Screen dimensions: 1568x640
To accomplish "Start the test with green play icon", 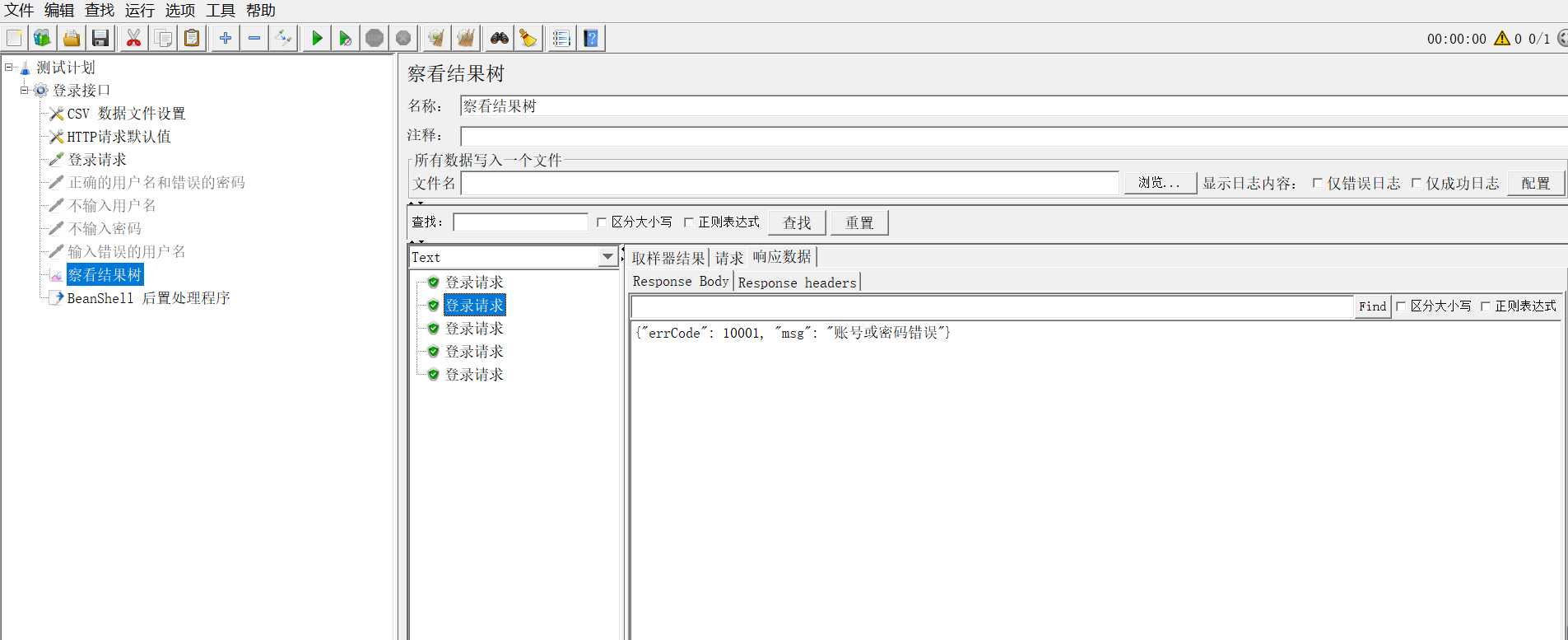I will click(317, 38).
